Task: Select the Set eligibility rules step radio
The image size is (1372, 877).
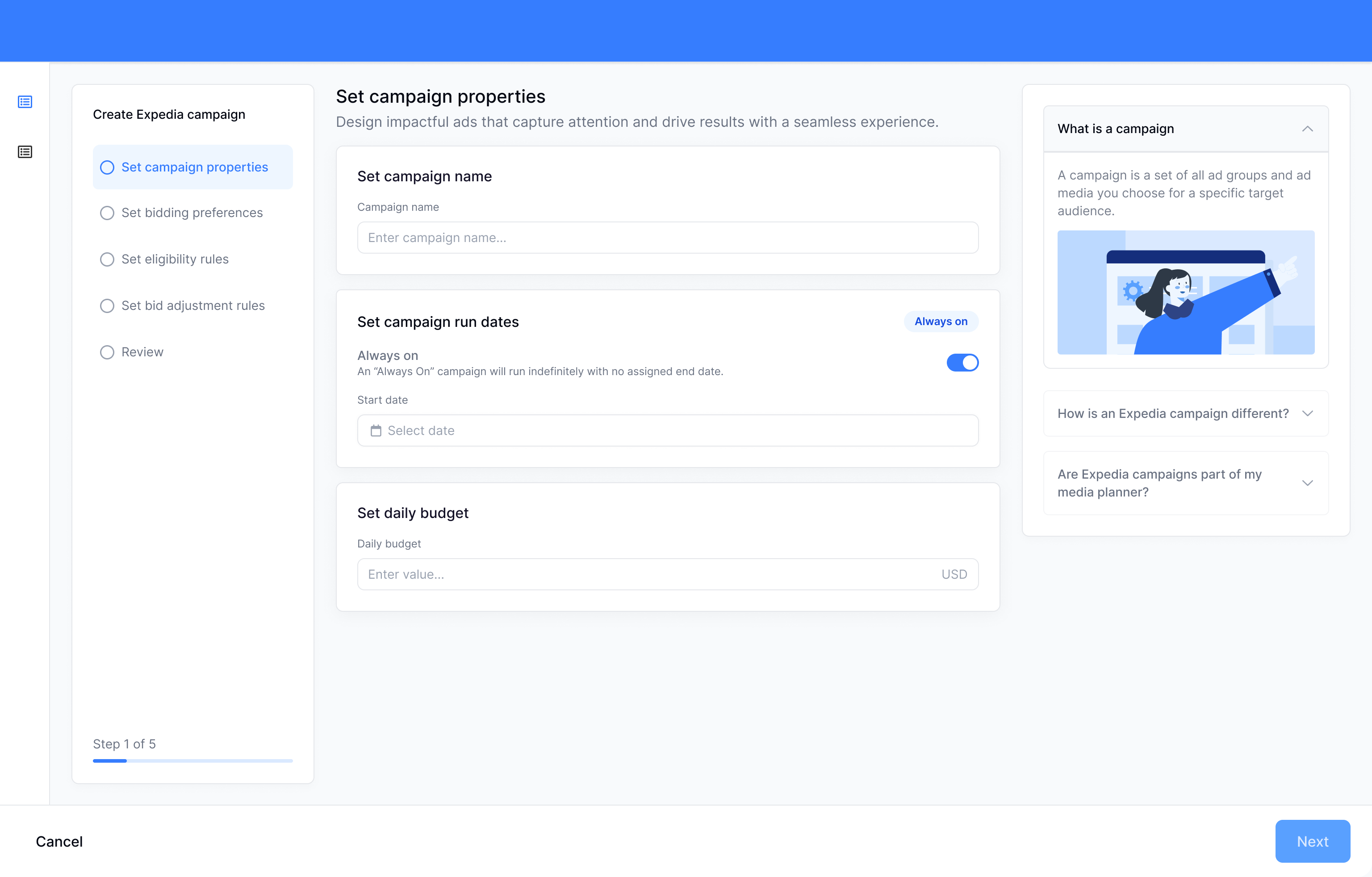Action: coord(107,259)
